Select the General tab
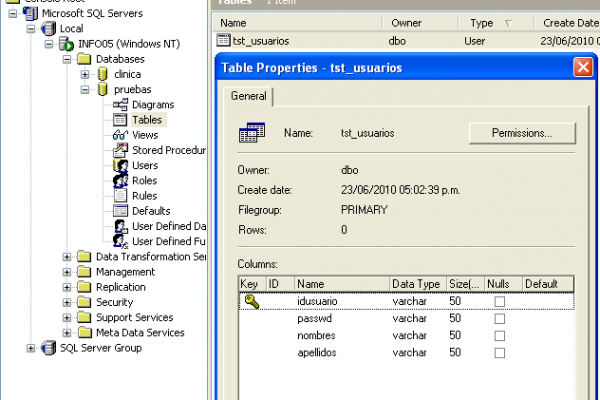 coord(248,96)
